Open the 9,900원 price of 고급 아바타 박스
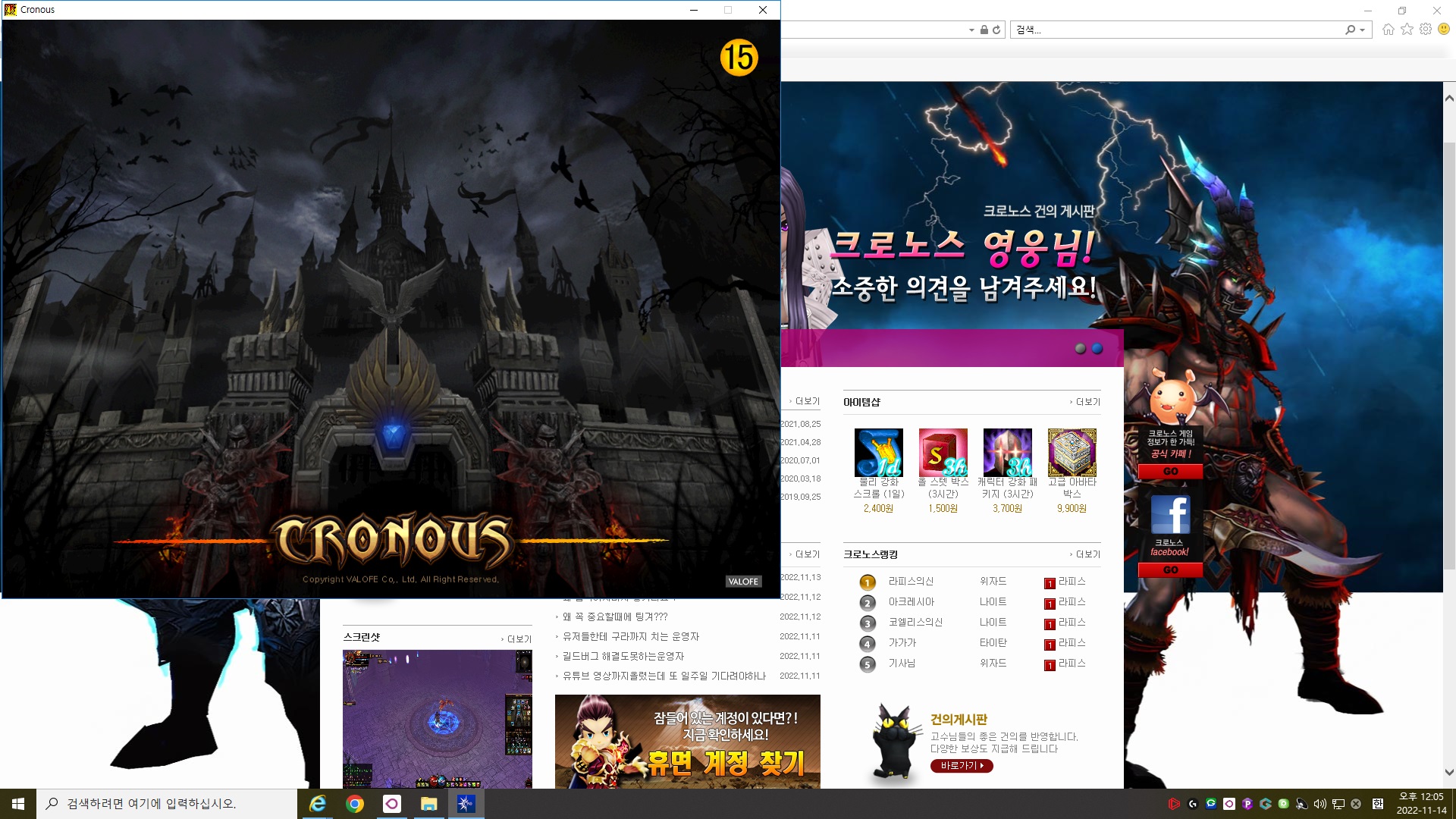The image size is (1456, 819). coord(1072,509)
